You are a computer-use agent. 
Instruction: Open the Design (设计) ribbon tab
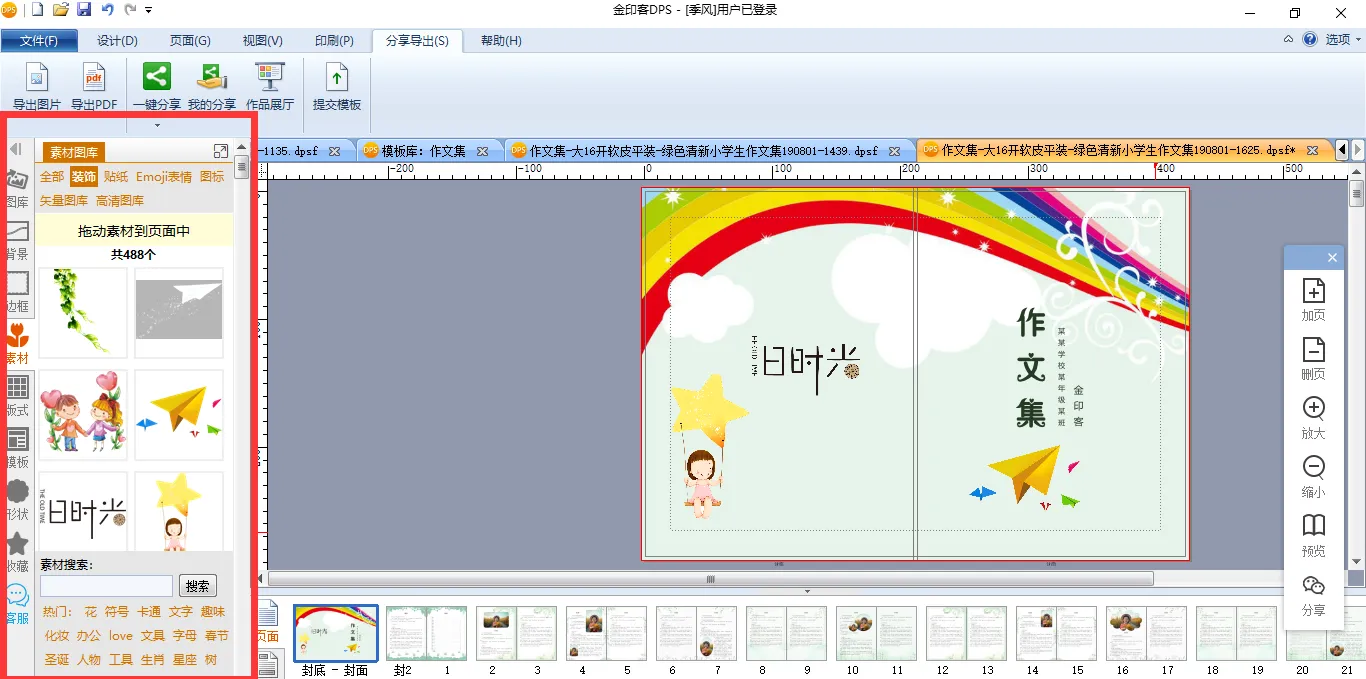tap(117, 41)
